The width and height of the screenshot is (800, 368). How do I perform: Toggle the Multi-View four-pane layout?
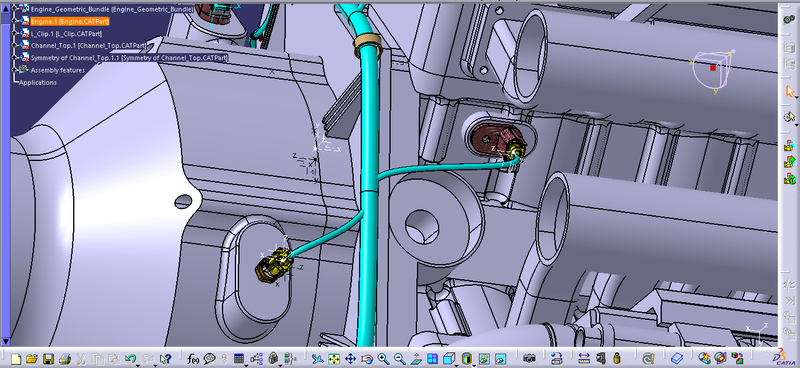point(433,359)
